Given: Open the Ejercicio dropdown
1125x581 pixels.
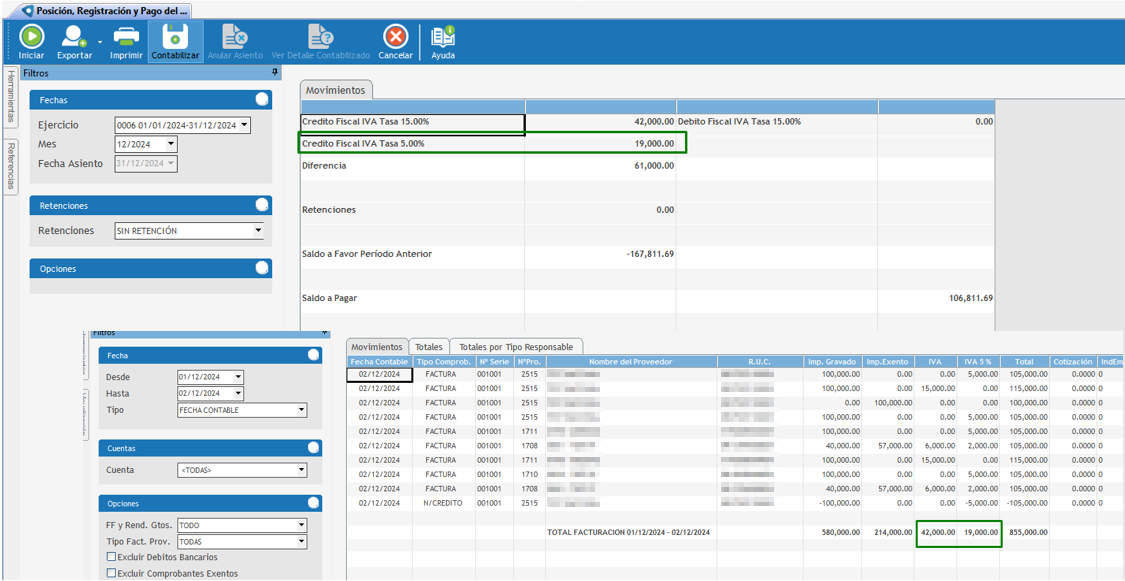Looking at the screenshot, I should pyautogui.click(x=245, y=126).
